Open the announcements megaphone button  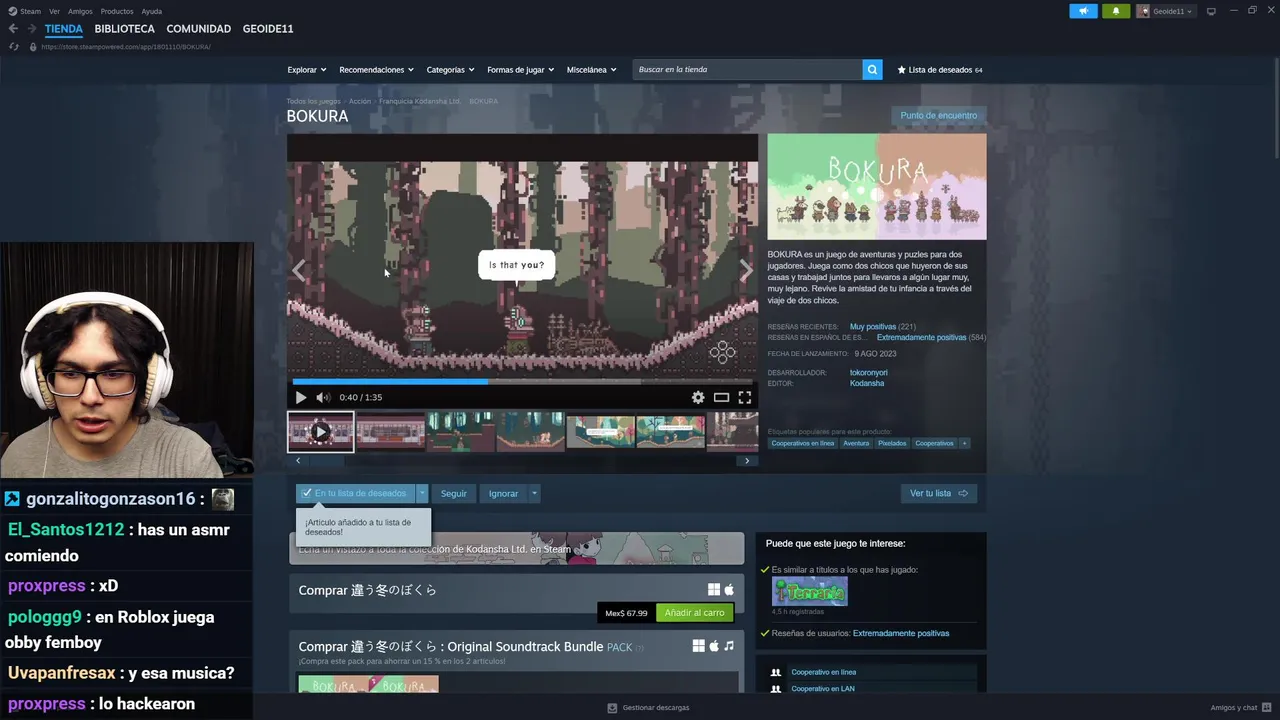click(1083, 11)
